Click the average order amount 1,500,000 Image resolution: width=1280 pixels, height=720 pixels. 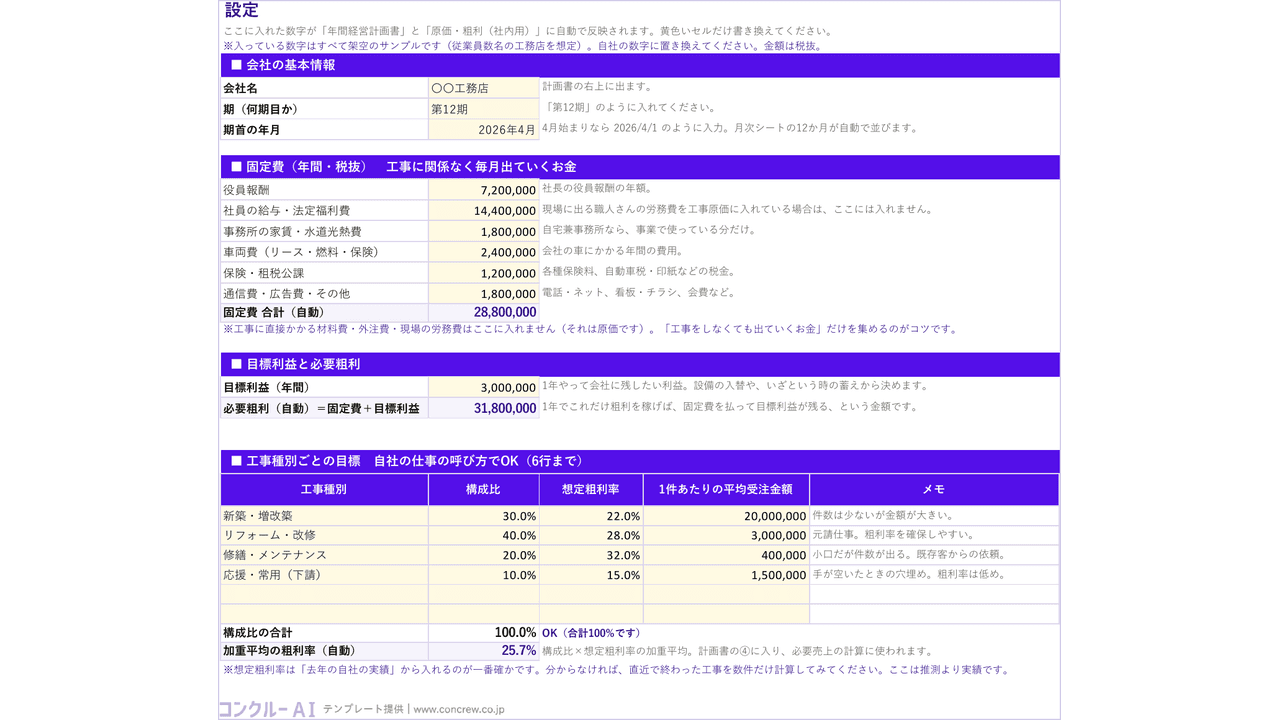pos(726,575)
